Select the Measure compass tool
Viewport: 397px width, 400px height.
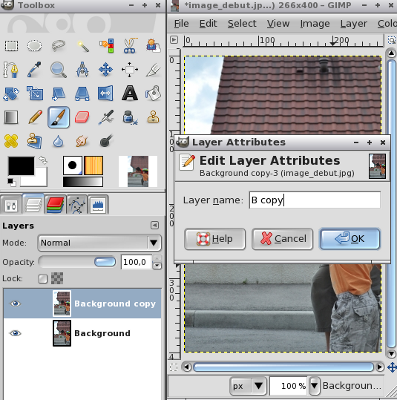coord(82,70)
